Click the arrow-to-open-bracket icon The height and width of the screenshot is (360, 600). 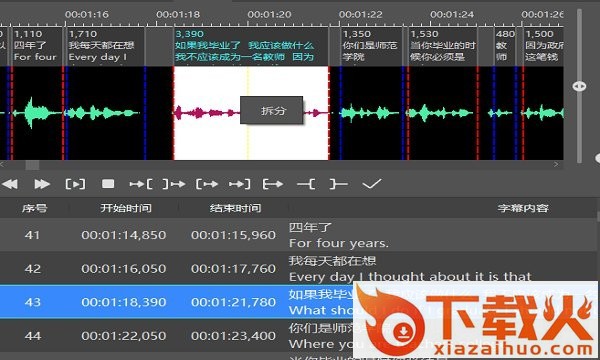coord(141,184)
